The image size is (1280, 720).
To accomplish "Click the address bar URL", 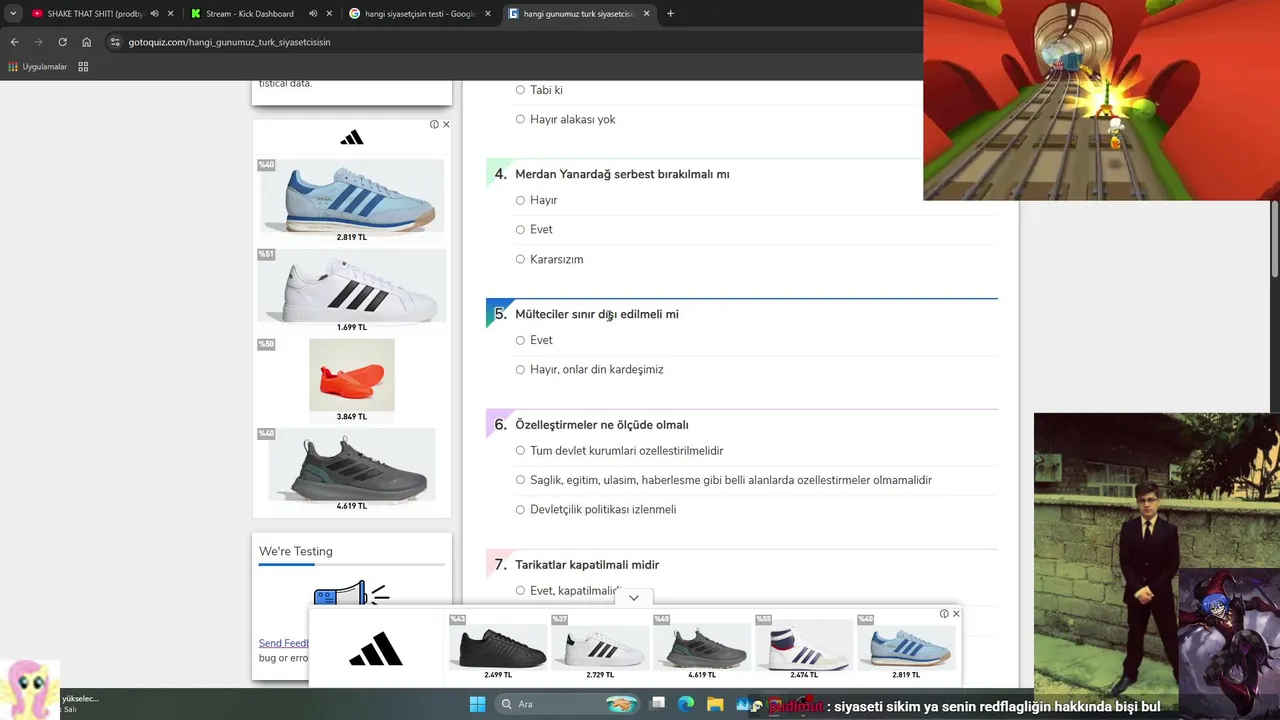I will pyautogui.click(x=230, y=42).
